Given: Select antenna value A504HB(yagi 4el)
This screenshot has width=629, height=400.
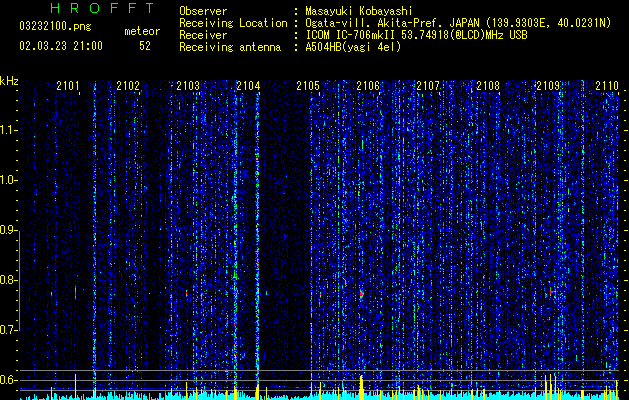Looking at the screenshot, I should [353, 47].
